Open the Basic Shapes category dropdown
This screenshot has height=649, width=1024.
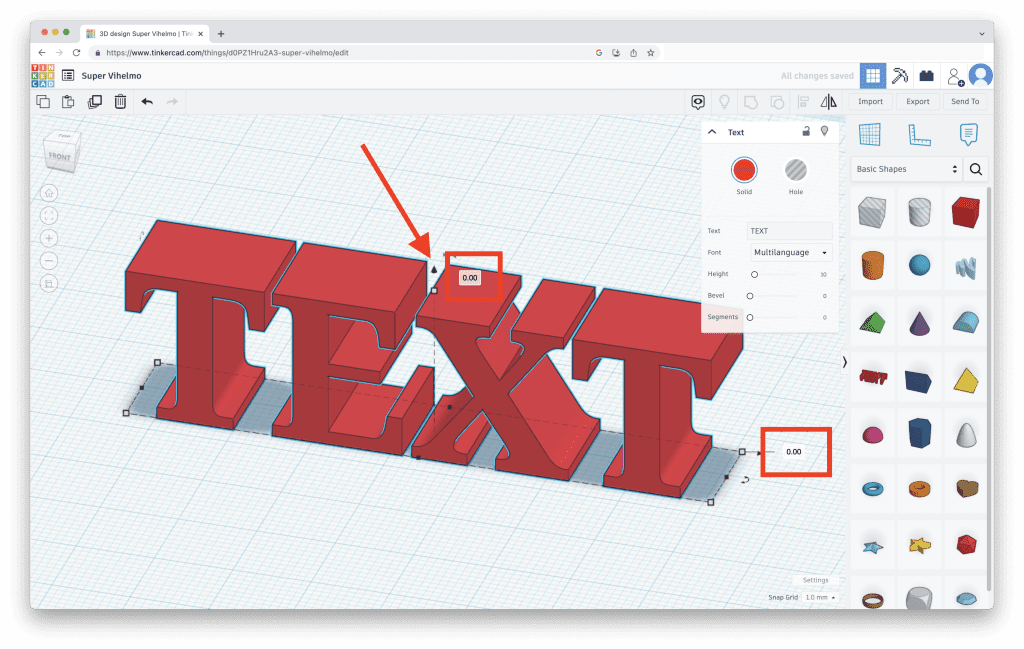[906, 169]
